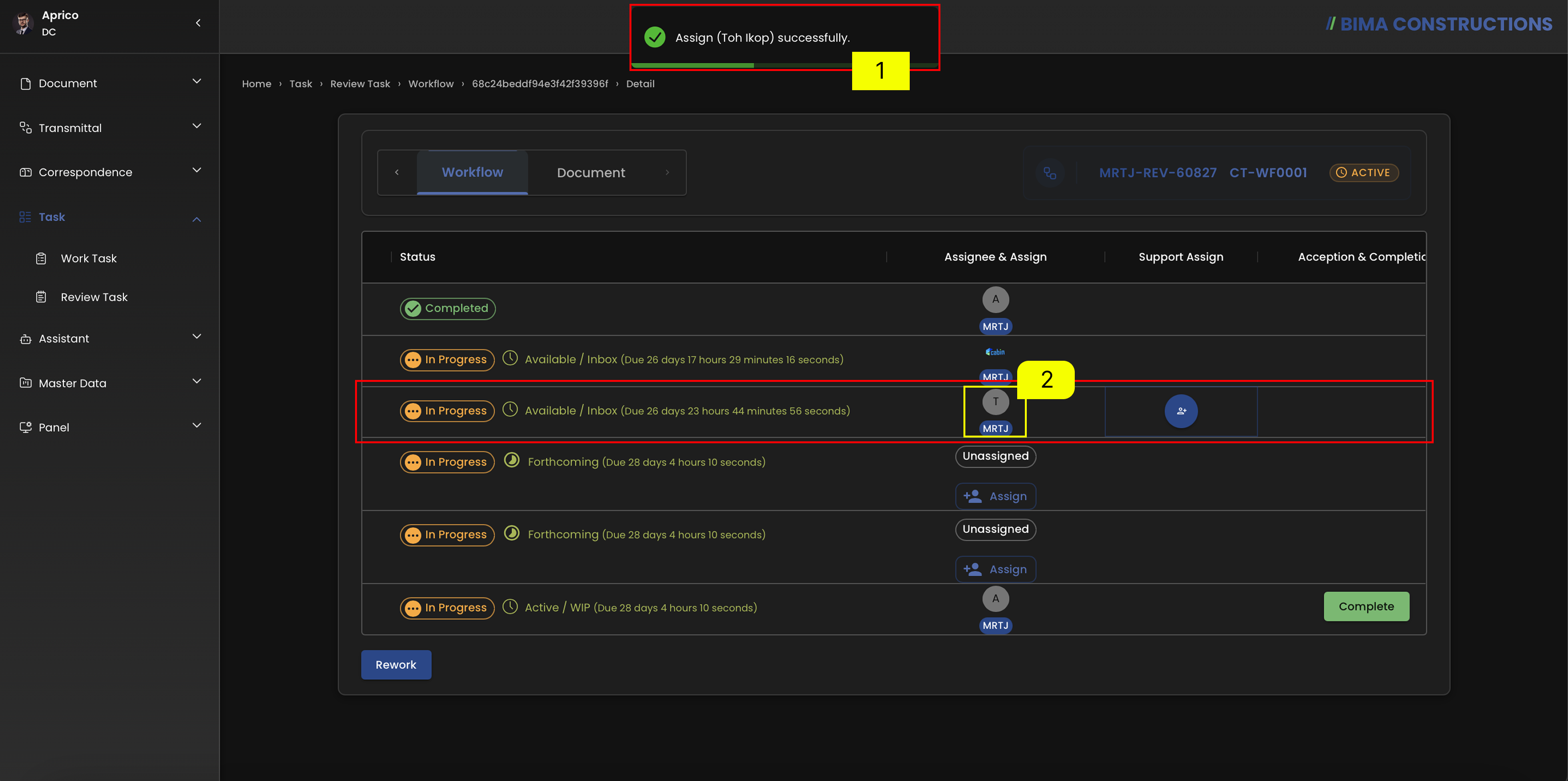Click the Panel monitor icon
This screenshot has width=1568, height=781.
tap(25, 427)
